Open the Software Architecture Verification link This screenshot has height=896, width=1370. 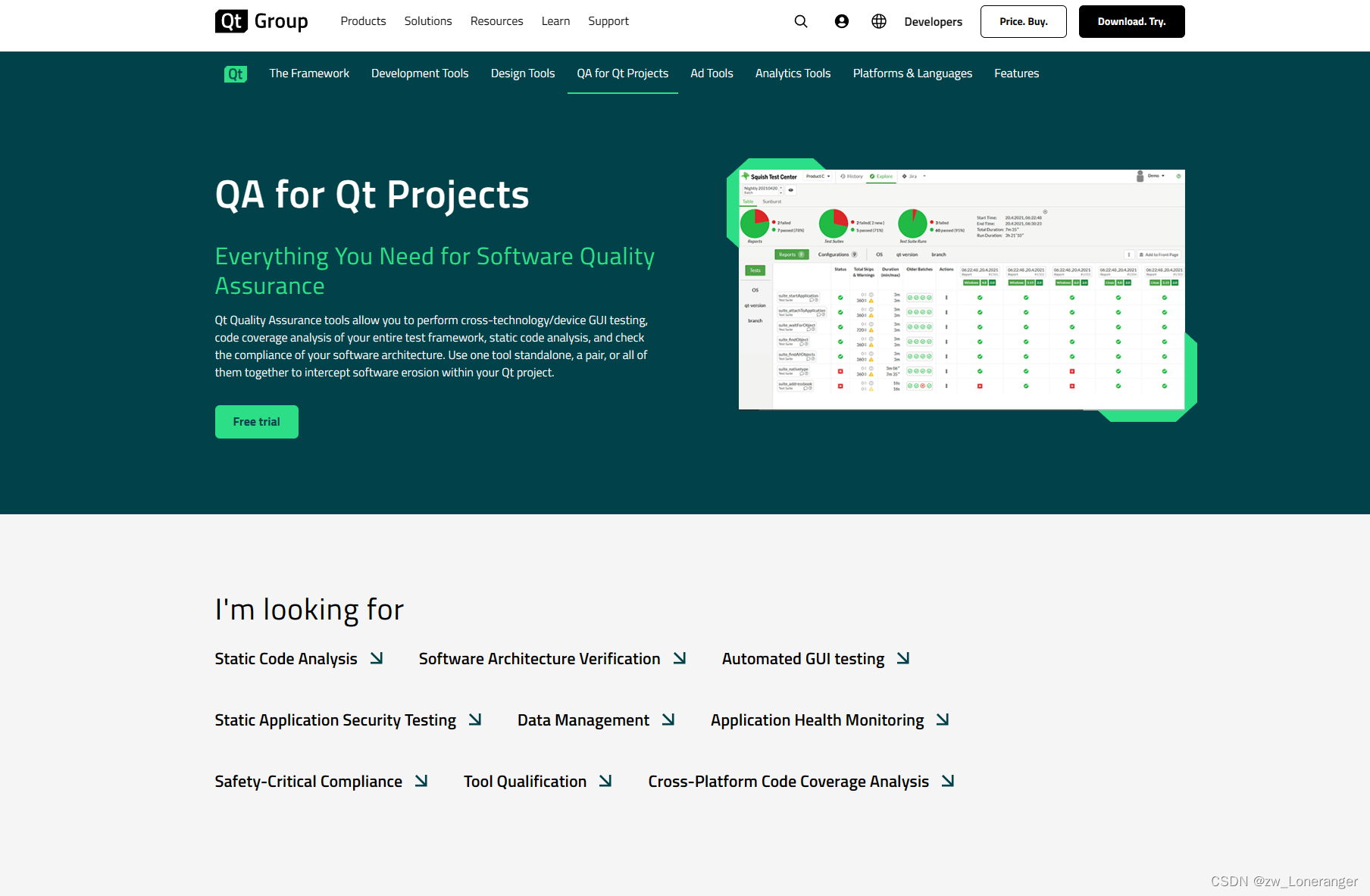coord(540,659)
